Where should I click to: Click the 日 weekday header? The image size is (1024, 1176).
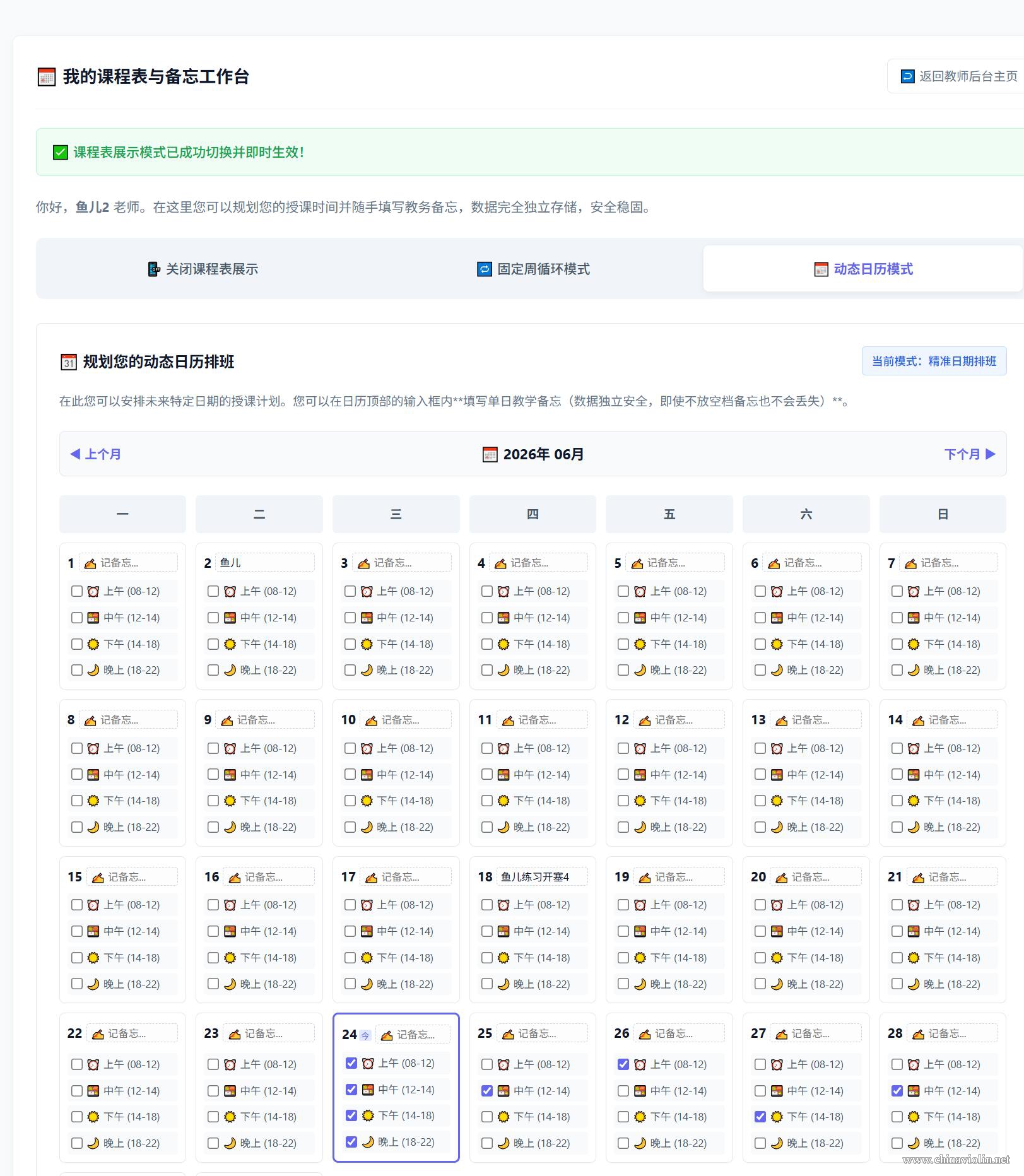point(943,514)
